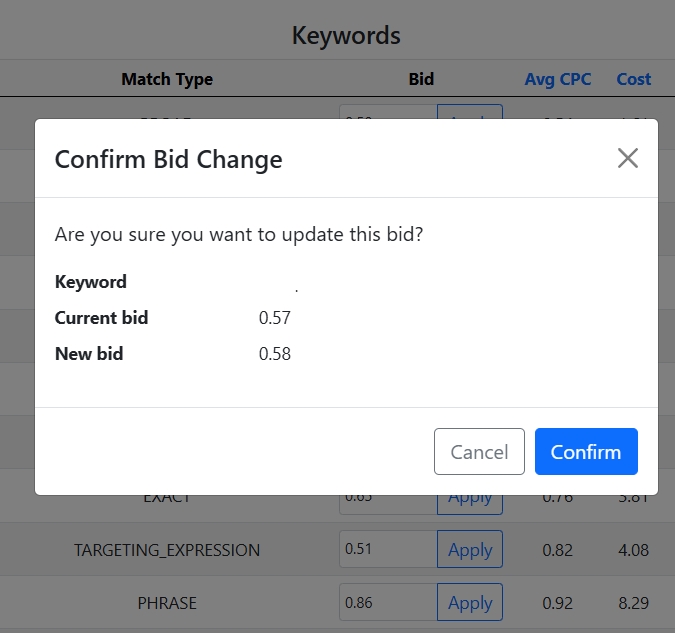Click the Bid column header
Viewport: 675px width, 633px height.
click(x=421, y=79)
